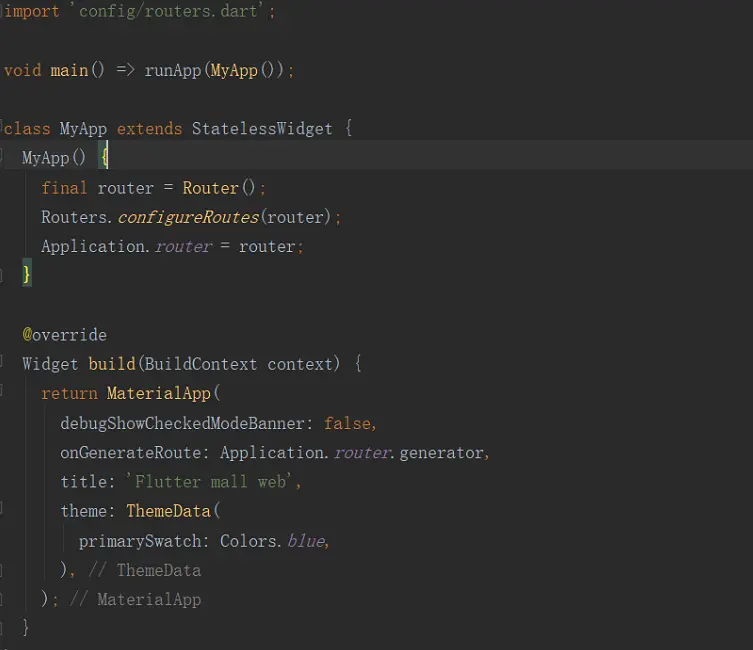Click 'MyApp' in the class declaration
Image resolution: width=753 pixels, height=650 pixels.
84,129
